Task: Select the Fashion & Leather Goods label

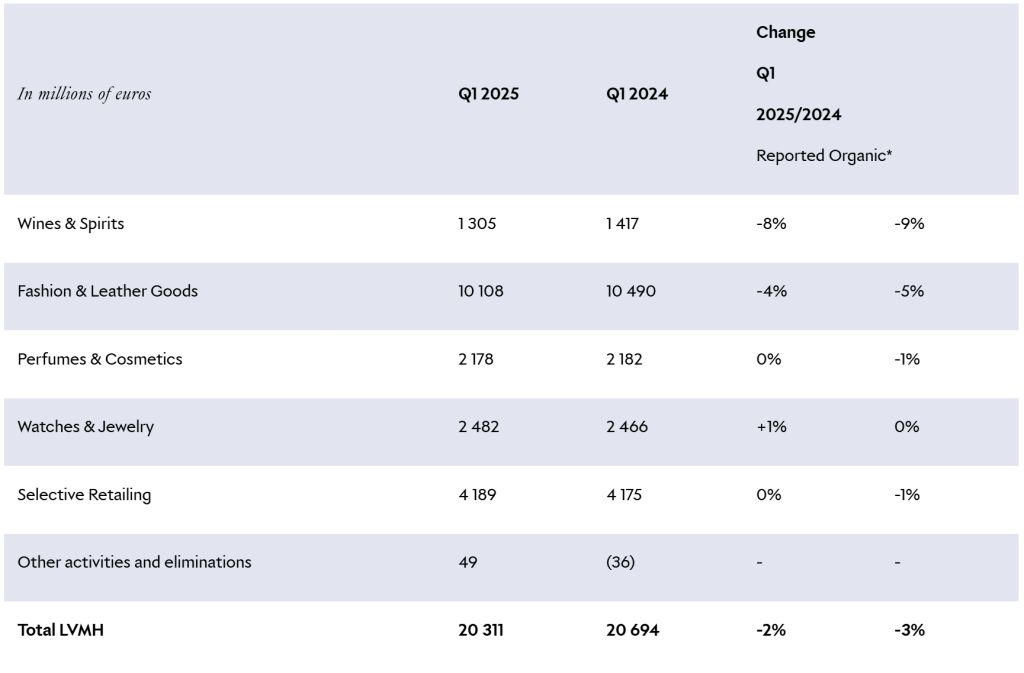Action: coord(108,291)
